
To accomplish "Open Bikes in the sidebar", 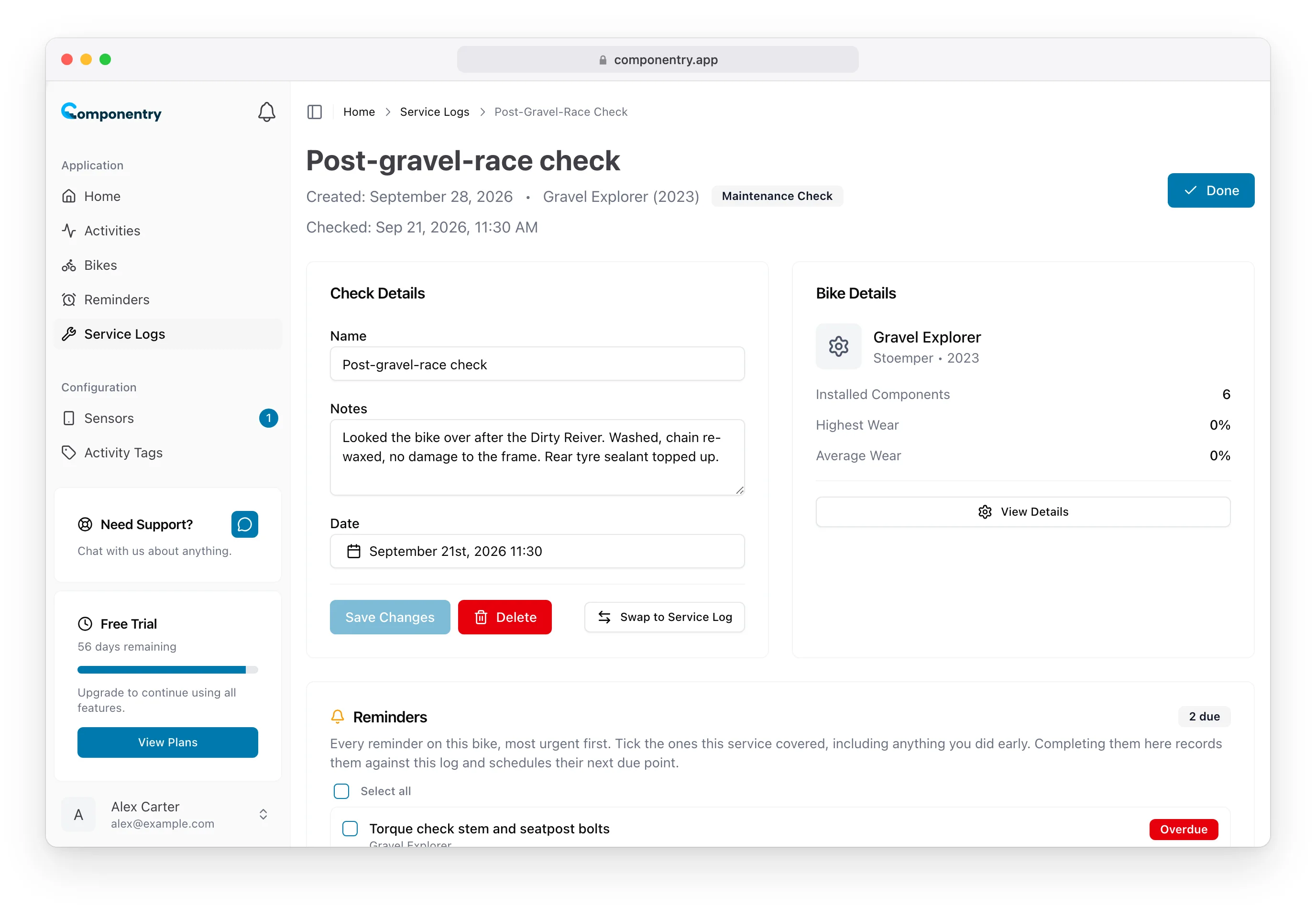I will [168, 265].
